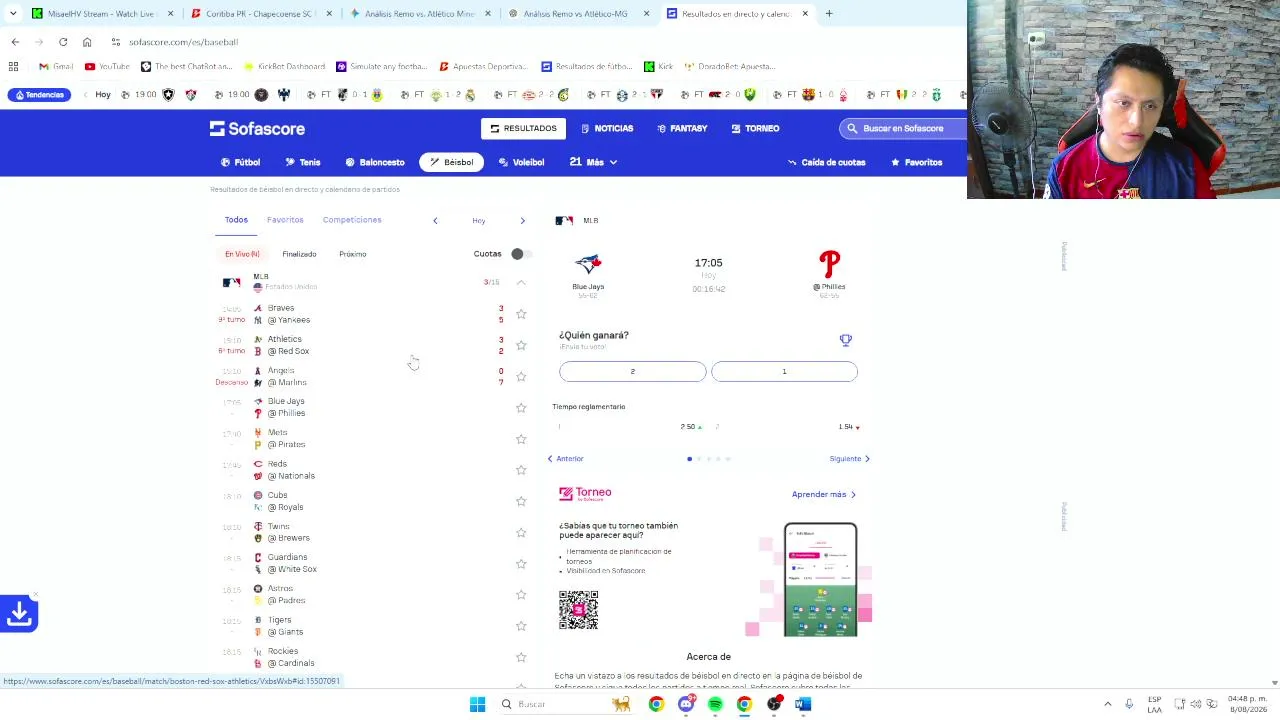Favorite the Braves @ Yankees game star
The image size is (1280, 720).
click(x=521, y=314)
